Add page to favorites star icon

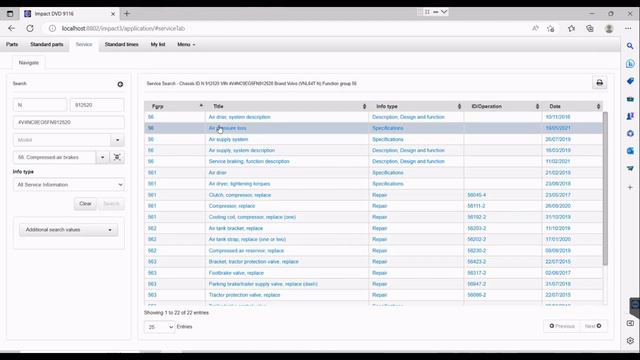pos(551,28)
